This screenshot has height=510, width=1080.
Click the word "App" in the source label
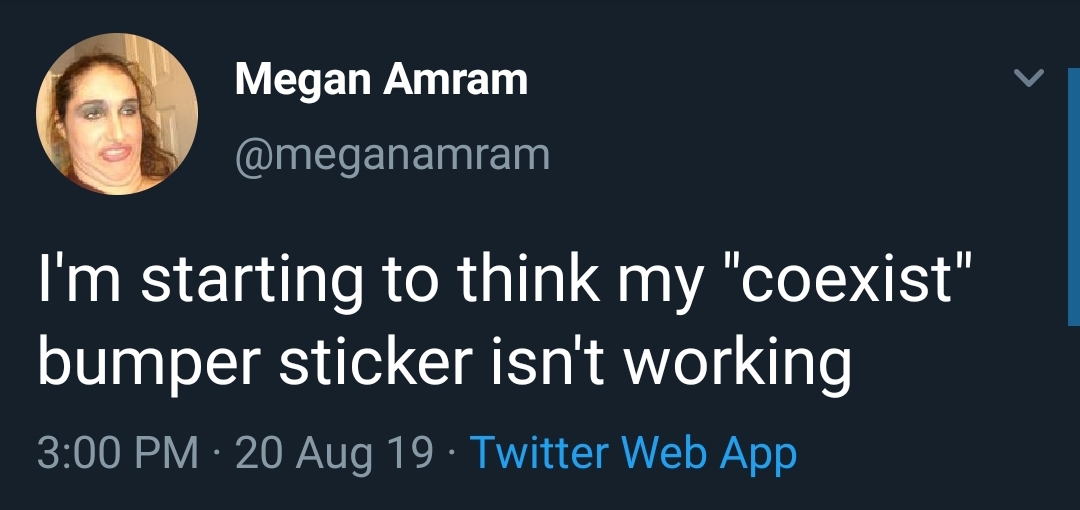(x=757, y=455)
